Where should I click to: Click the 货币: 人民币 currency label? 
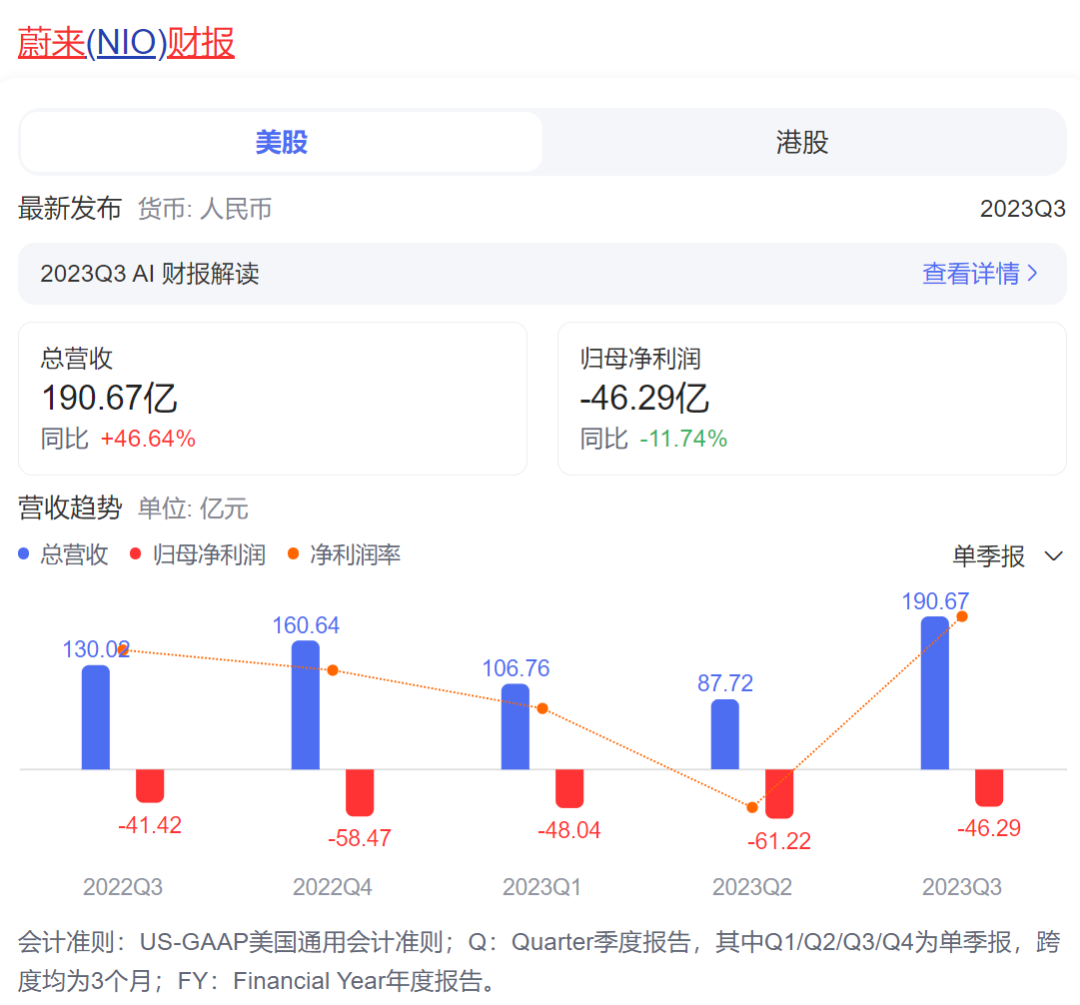coord(205,209)
